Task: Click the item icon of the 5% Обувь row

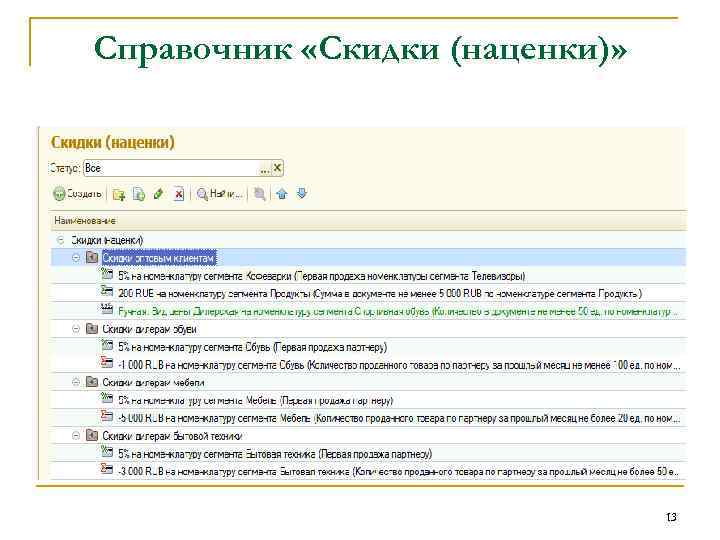Action: point(107,345)
